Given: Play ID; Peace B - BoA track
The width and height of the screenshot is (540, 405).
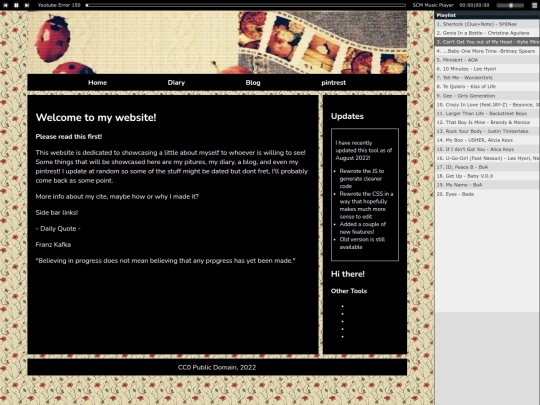Looking at the screenshot, I should (487, 167).
